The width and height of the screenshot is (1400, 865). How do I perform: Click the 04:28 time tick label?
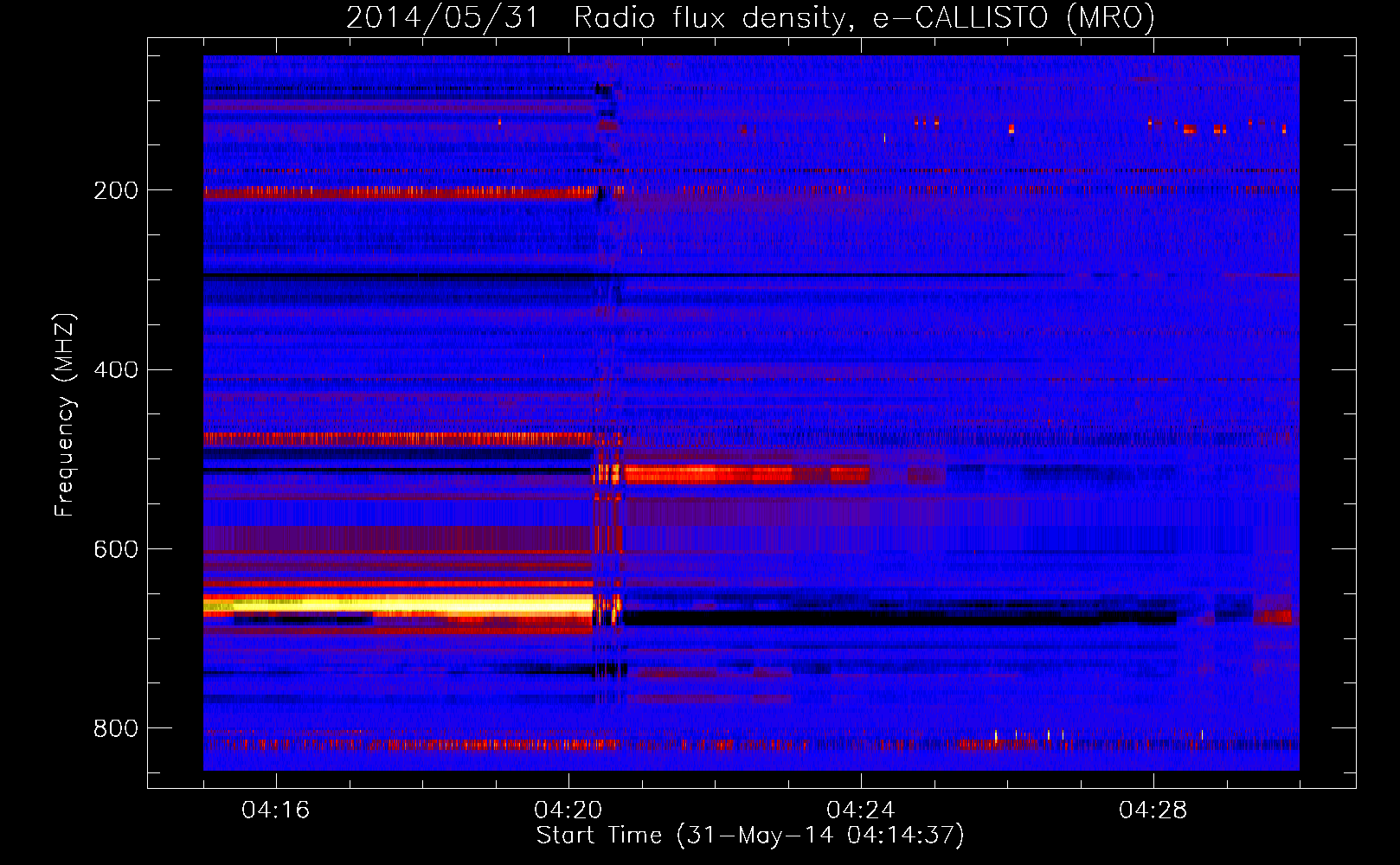pyautogui.click(x=1153, y=811)
